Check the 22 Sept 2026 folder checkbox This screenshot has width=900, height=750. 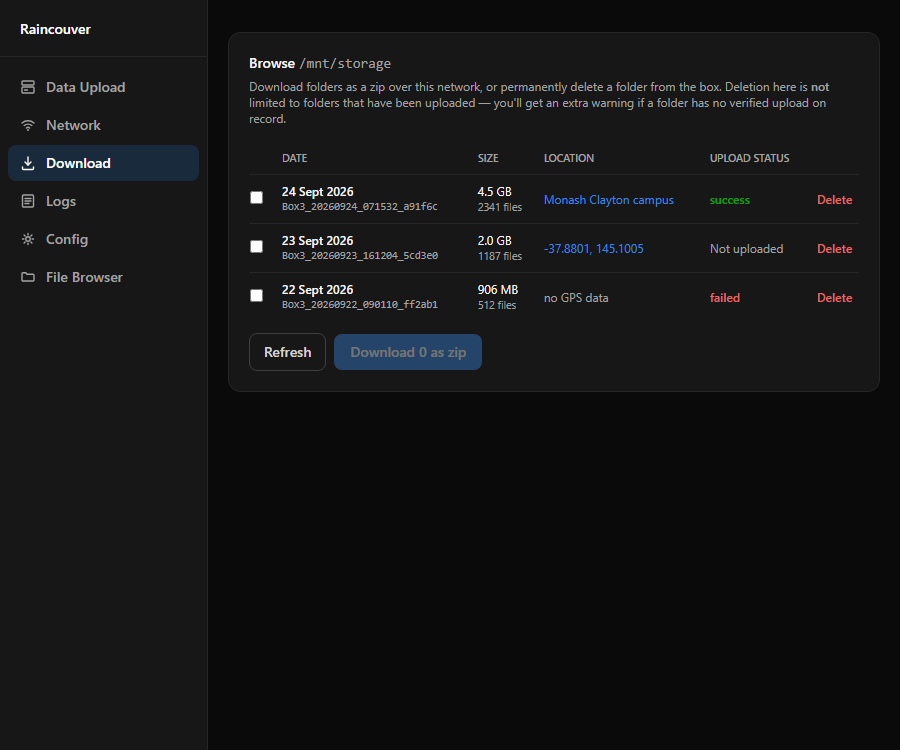pos(257,296)
